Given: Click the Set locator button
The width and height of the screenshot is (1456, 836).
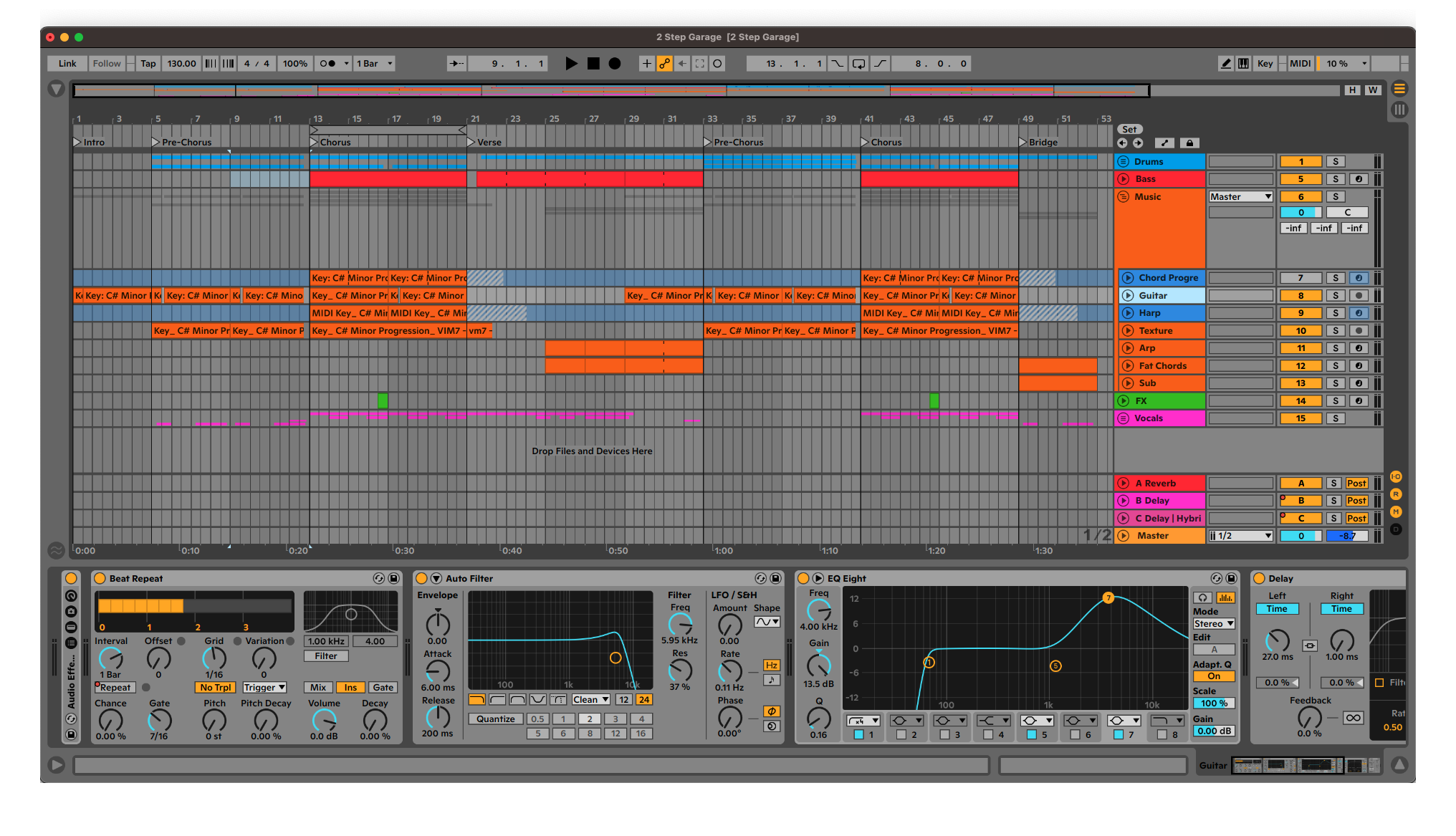Looking at the screenshot, I should pyautogui.click(x=1129, y=130).
